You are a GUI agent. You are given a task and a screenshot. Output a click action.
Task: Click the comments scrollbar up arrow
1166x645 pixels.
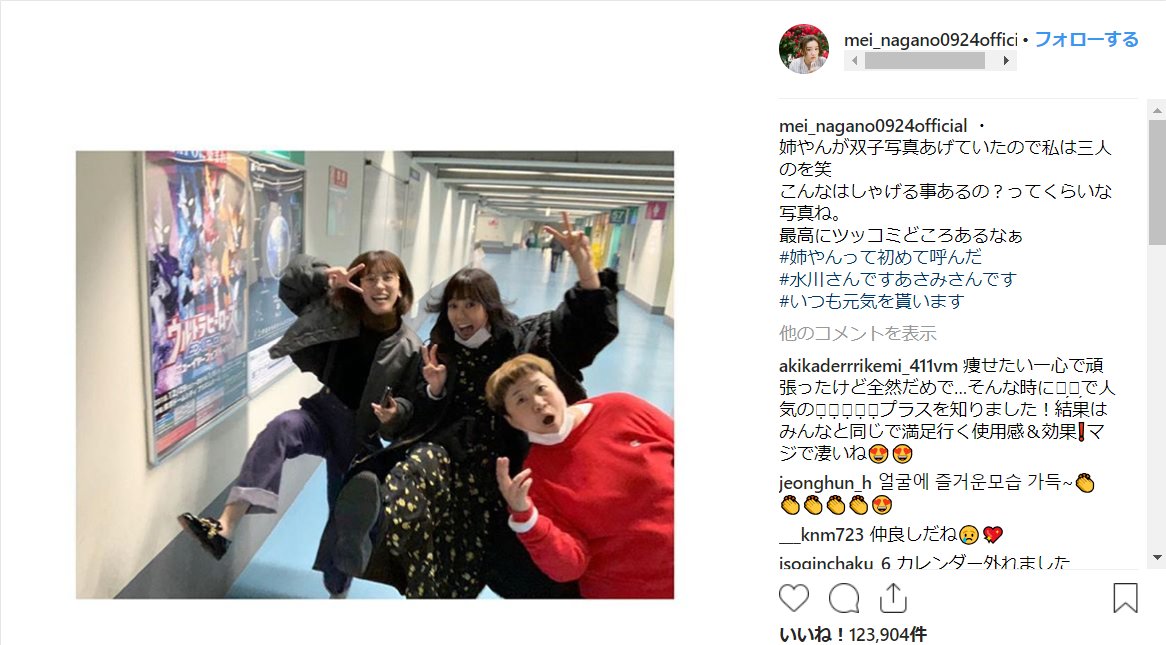(1156, 111)
